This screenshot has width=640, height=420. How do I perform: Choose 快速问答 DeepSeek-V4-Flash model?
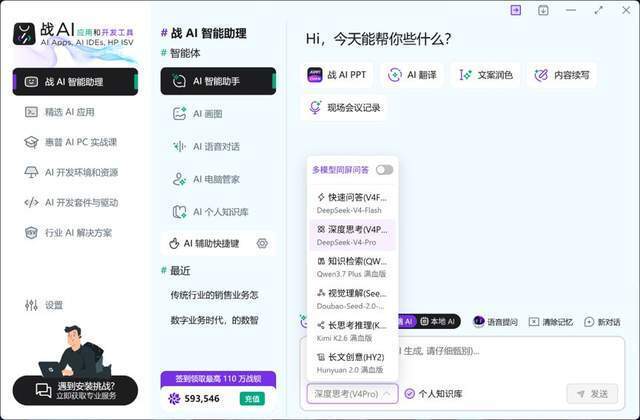click(352, 203)
